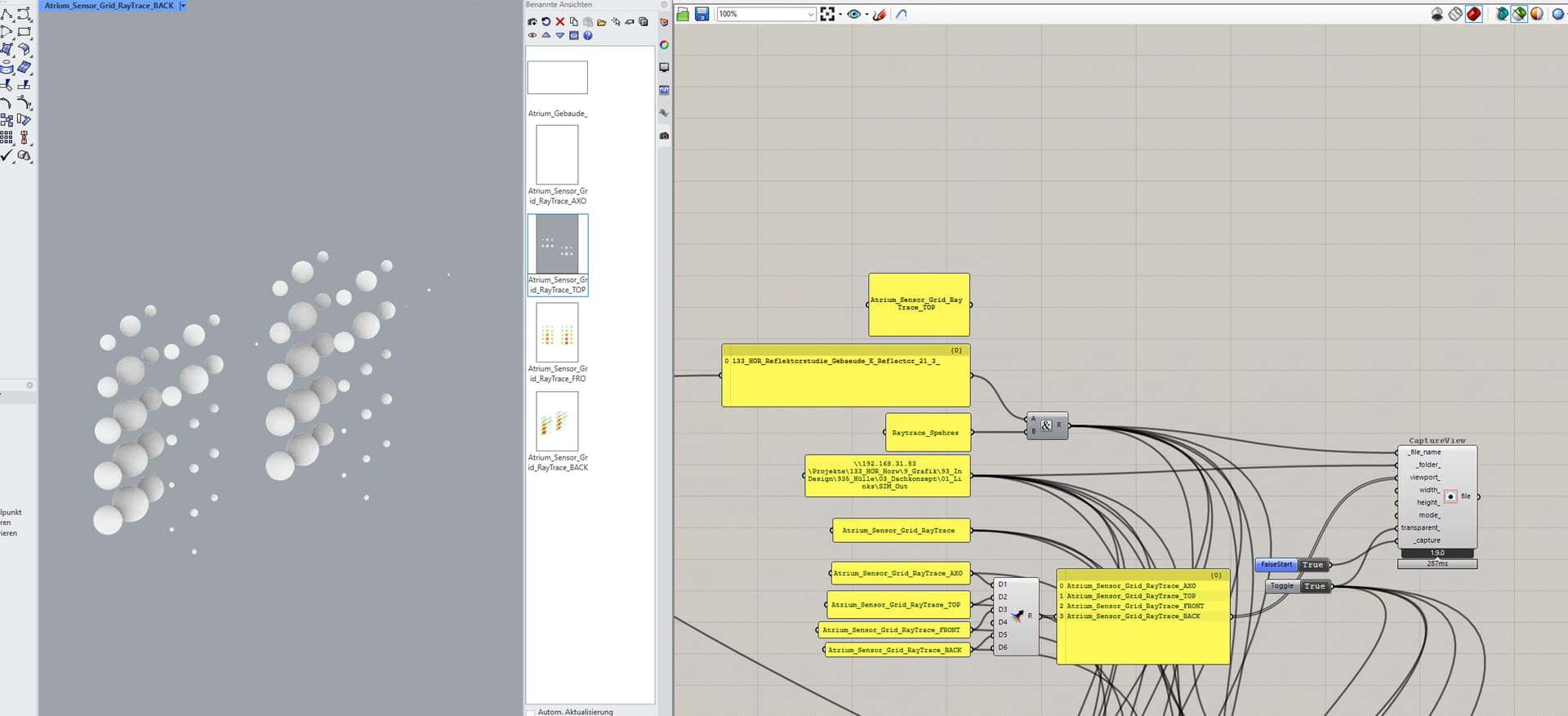The height and width of the screenshot is (716, 1568).
Task: Open the color wheel materials panel icon
Action: (664, 45)
